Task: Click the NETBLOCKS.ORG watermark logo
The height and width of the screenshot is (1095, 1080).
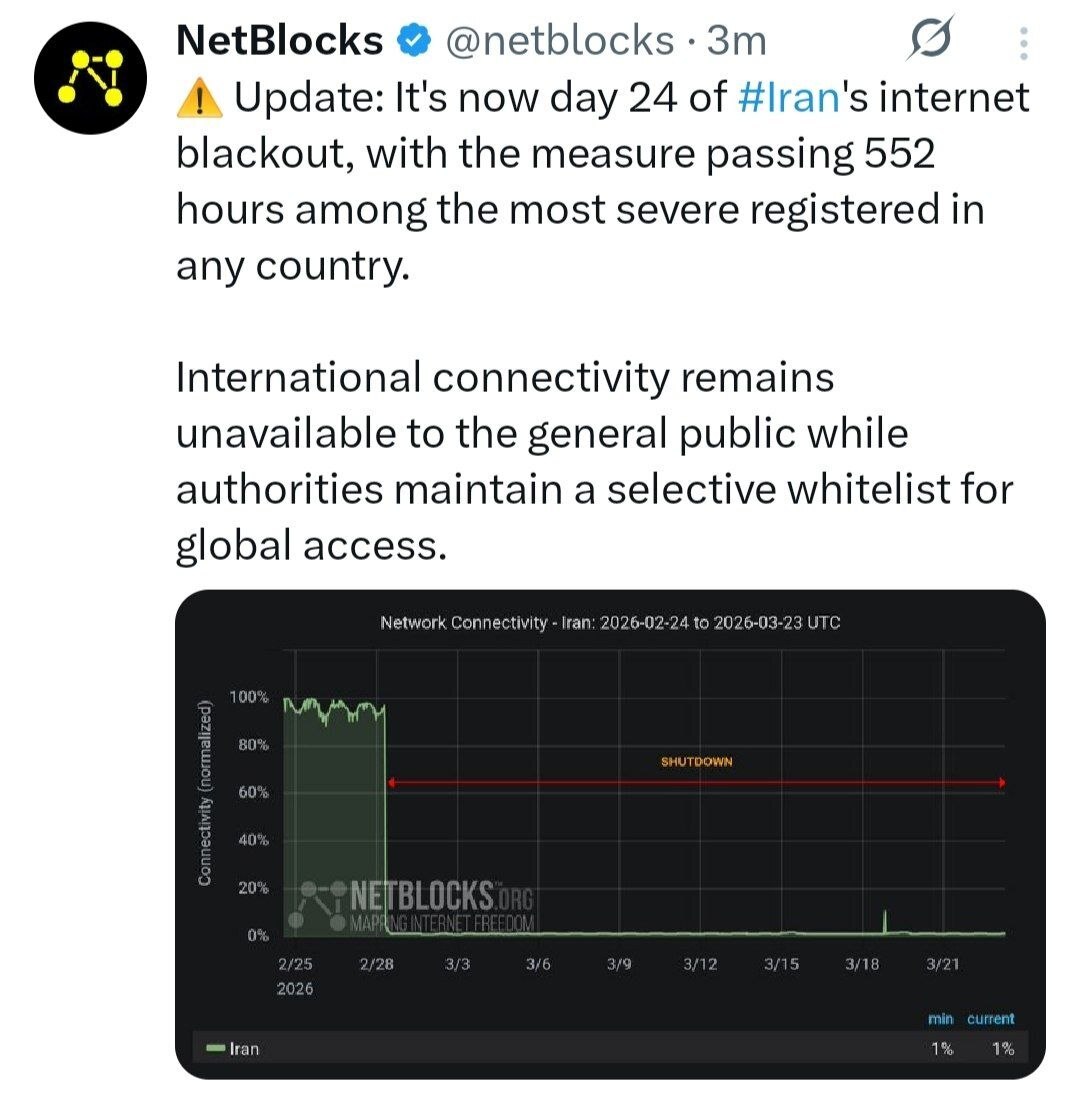Action: 417,904
